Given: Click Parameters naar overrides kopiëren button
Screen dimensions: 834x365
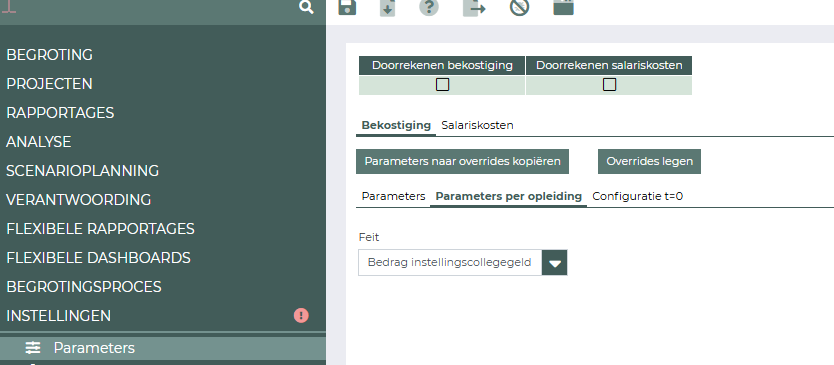Looking at the screenshot, I should (462, 161).
